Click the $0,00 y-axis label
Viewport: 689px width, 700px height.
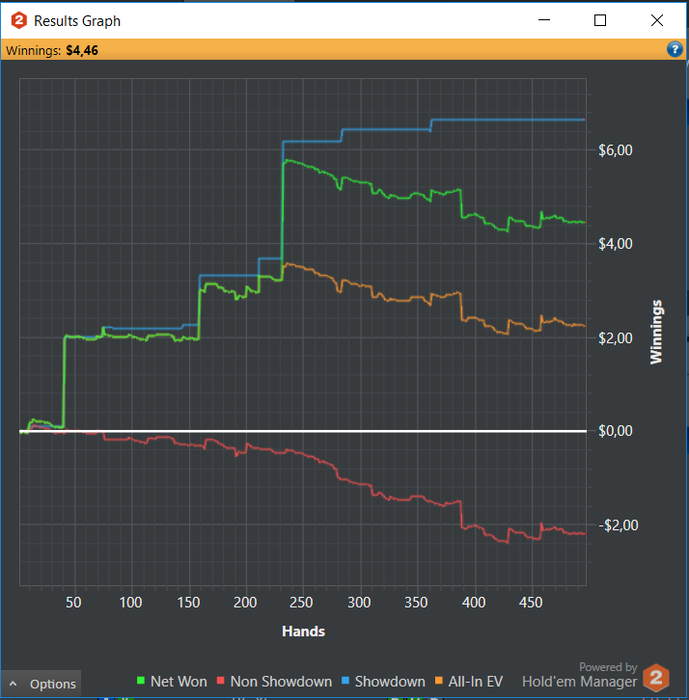615,431
